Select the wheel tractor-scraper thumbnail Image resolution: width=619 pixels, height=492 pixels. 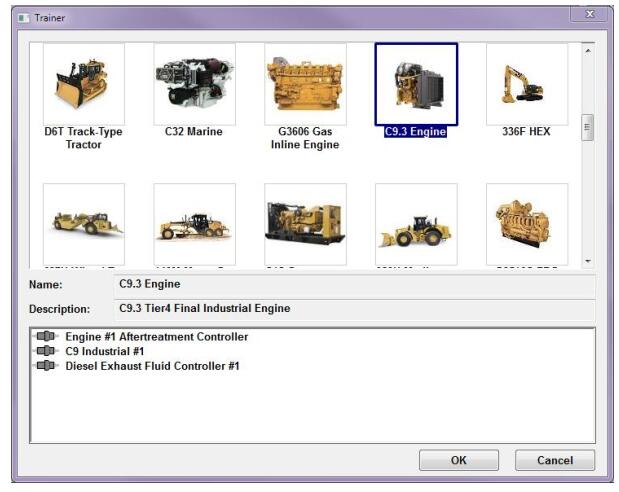[84, 224]
